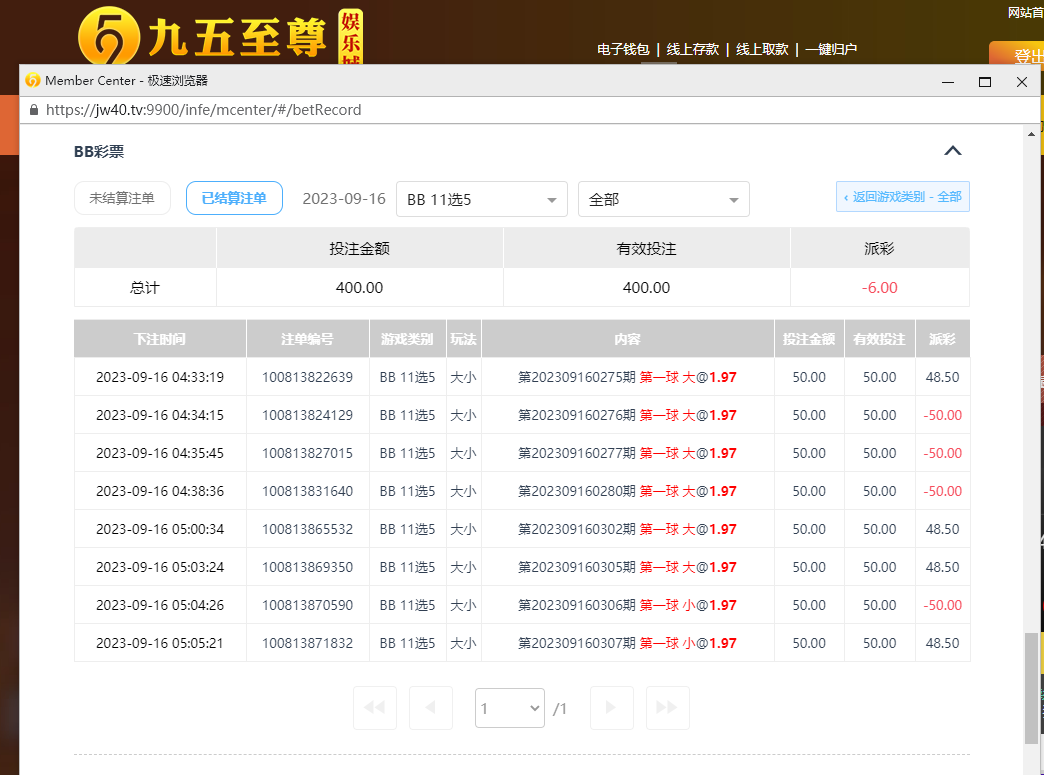The width and height of the screenshot is (1044, 775).
Task: Go to the next page arrow
Action: (611, 708)
